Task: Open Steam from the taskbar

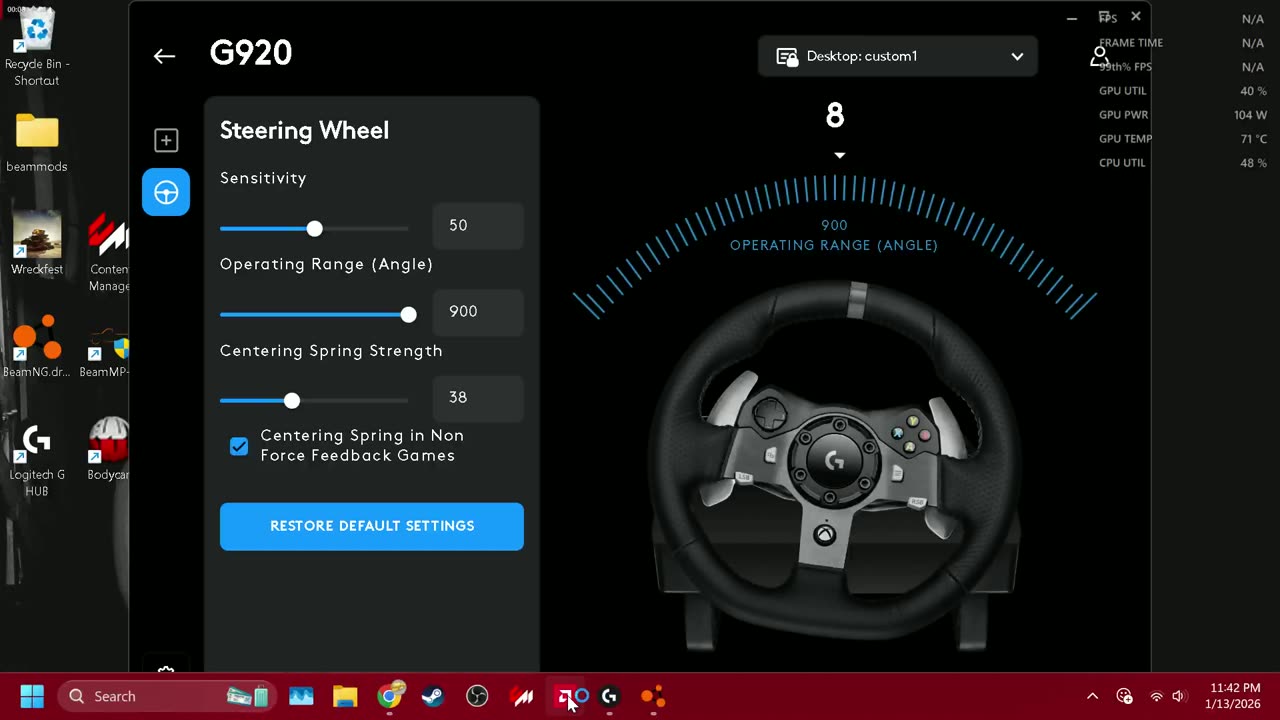Action: (x=433, y=696)
